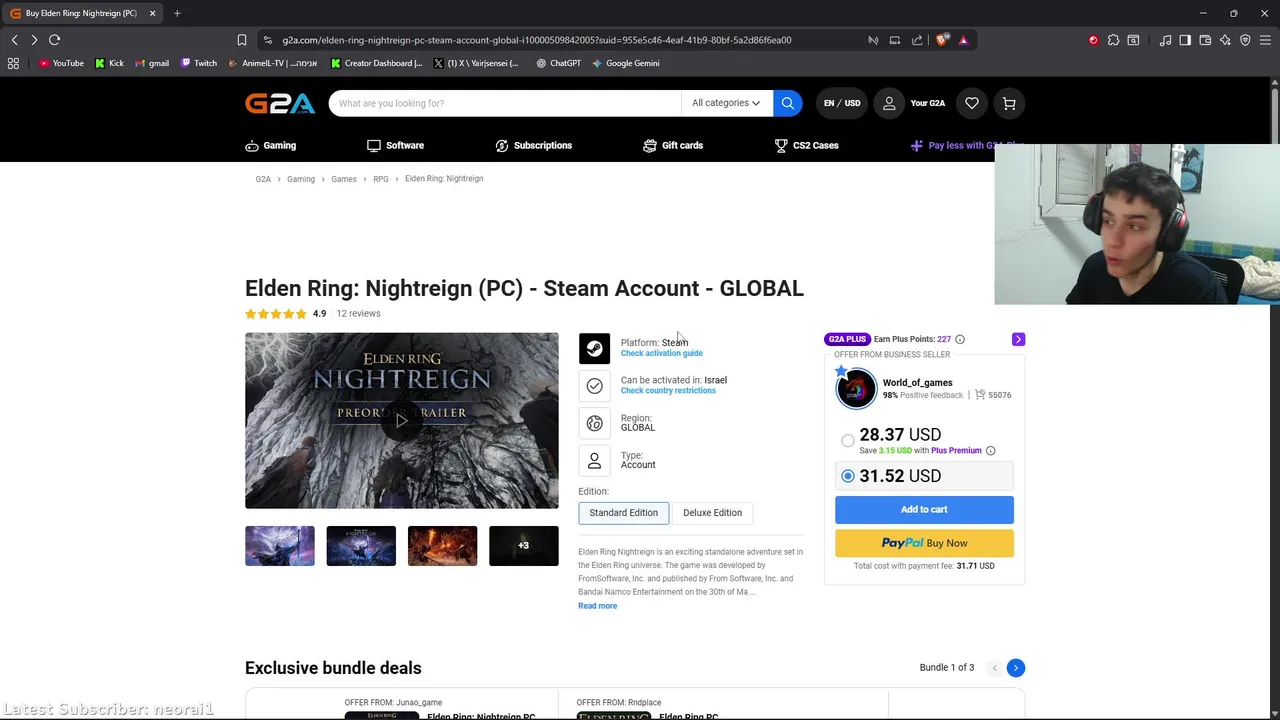
Task: Open the shopping cart icon
Action: click(1009, 103)
